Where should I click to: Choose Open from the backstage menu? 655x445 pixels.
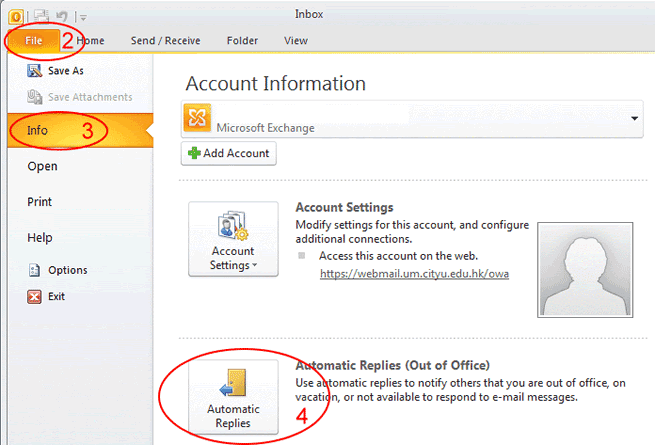click(42, 166)
